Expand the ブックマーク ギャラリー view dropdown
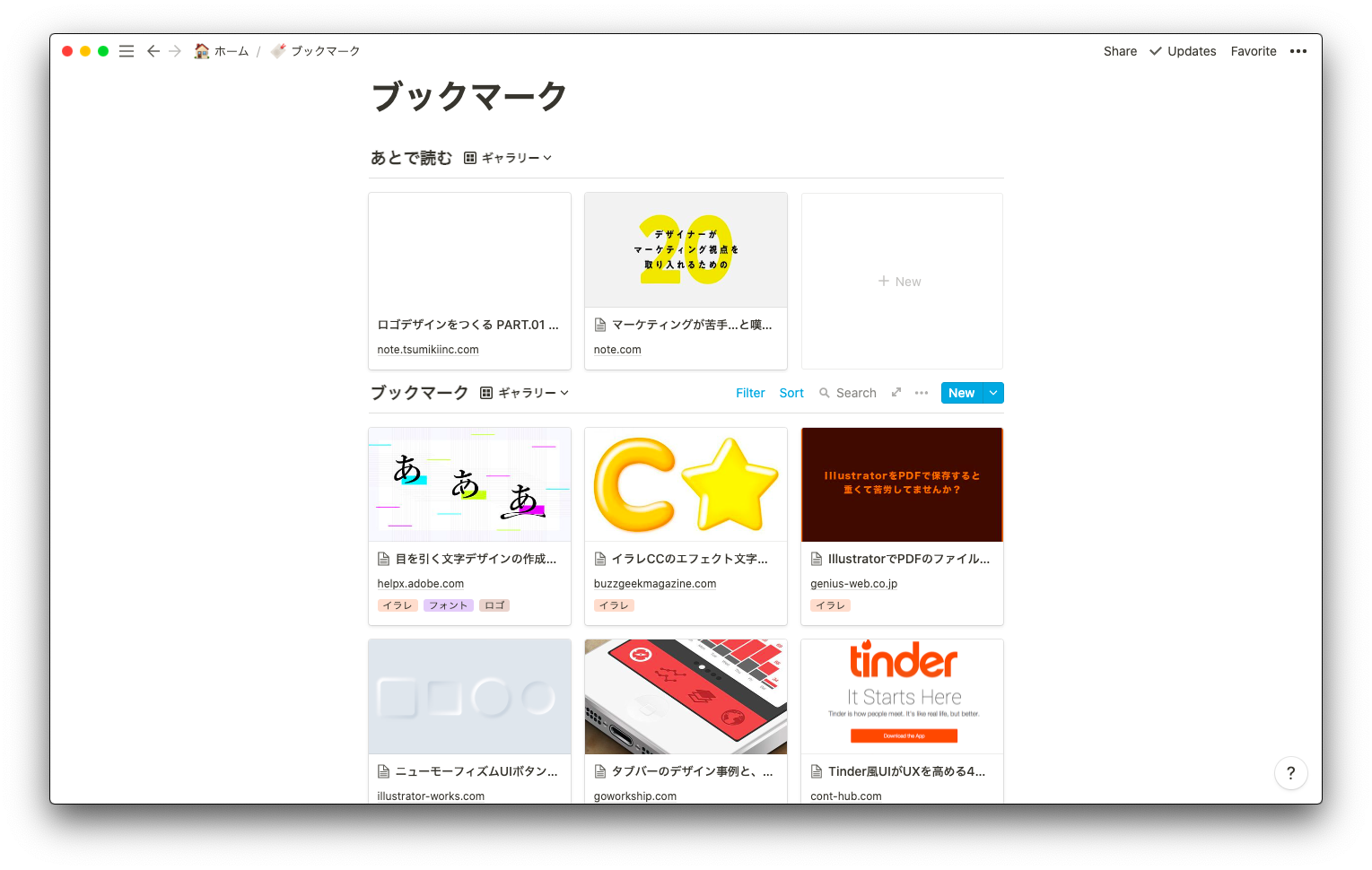 [524, 393]
